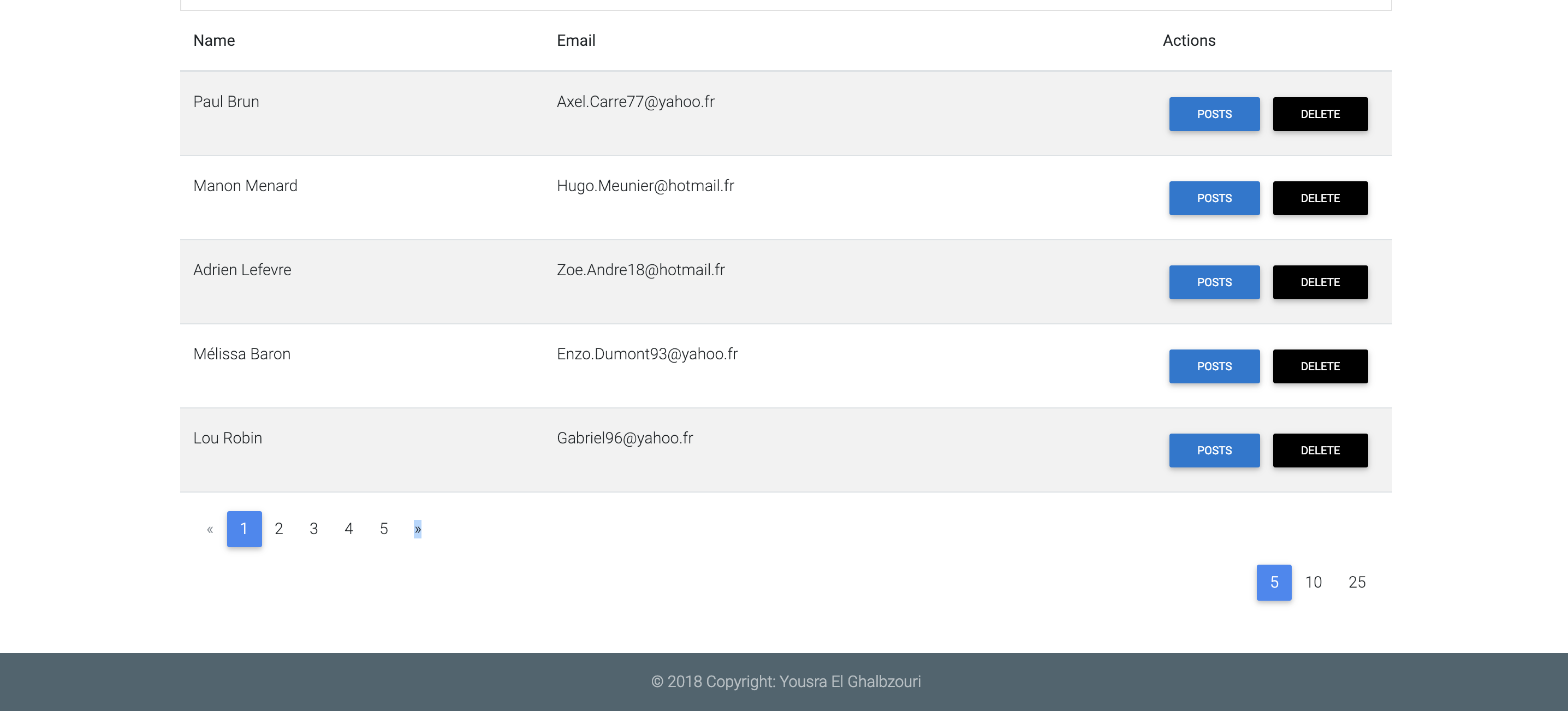Open posts for Adrien Lefevre

pos(1214,282)
